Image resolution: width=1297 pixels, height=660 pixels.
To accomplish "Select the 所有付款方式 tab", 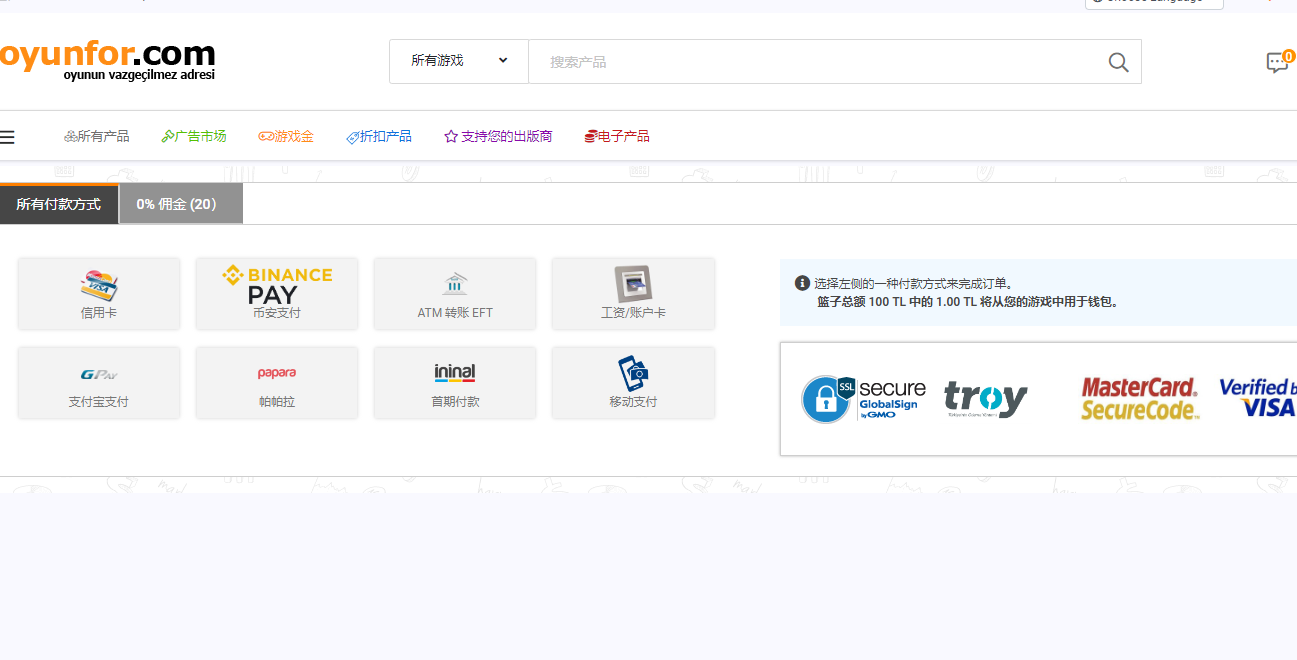I will 56,204.
